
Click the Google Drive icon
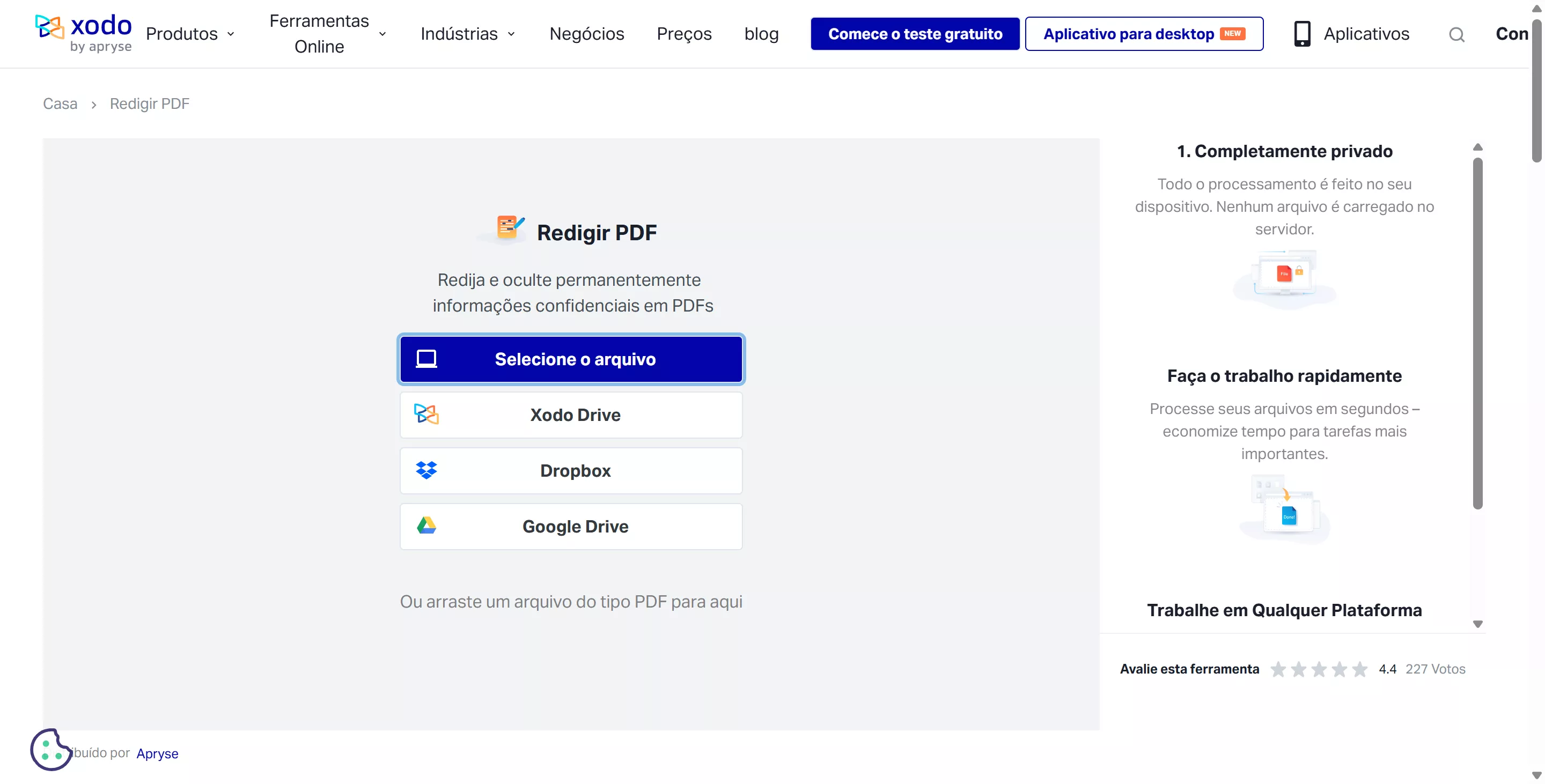click(426, 526)
